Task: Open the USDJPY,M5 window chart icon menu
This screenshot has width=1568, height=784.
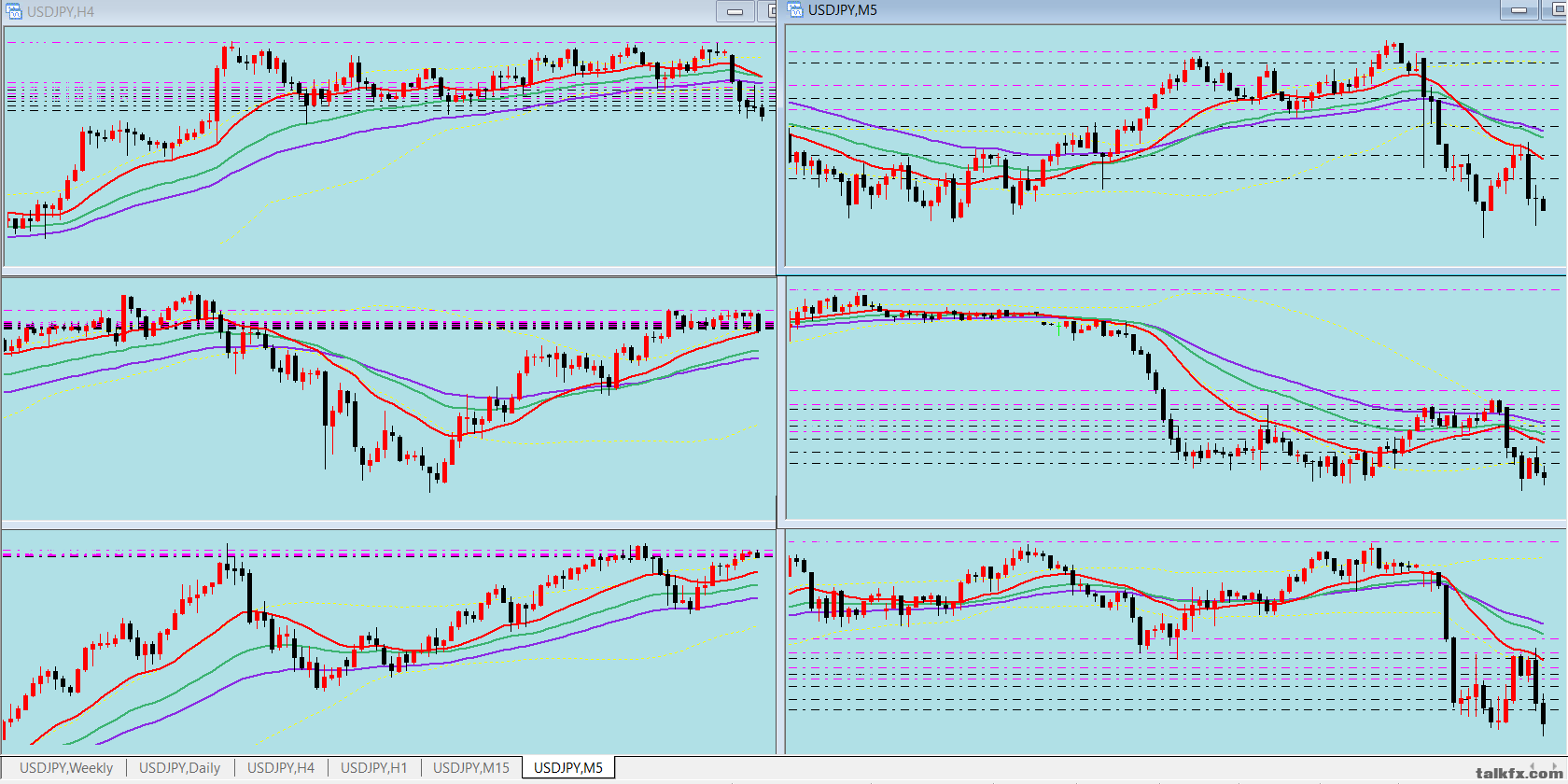Action: 795,10
